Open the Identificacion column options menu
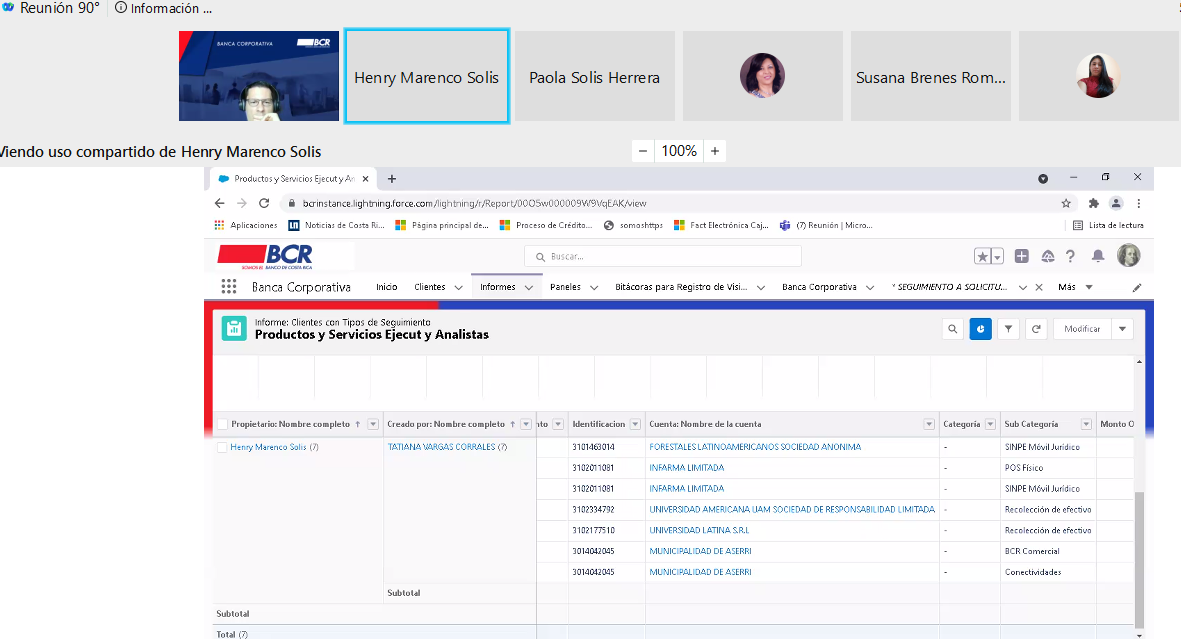This screenshot has width=1181, height=639. 635,424
